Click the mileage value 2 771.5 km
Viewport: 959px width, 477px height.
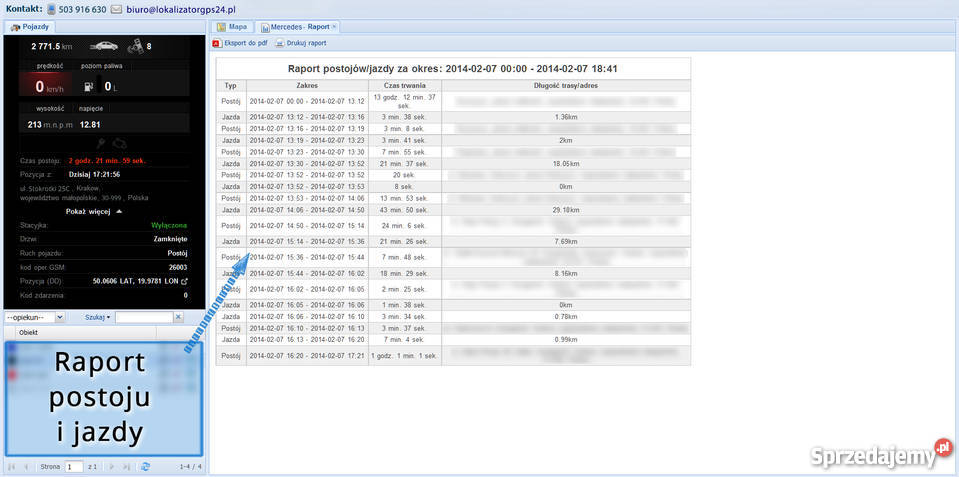tap(52, 46)
